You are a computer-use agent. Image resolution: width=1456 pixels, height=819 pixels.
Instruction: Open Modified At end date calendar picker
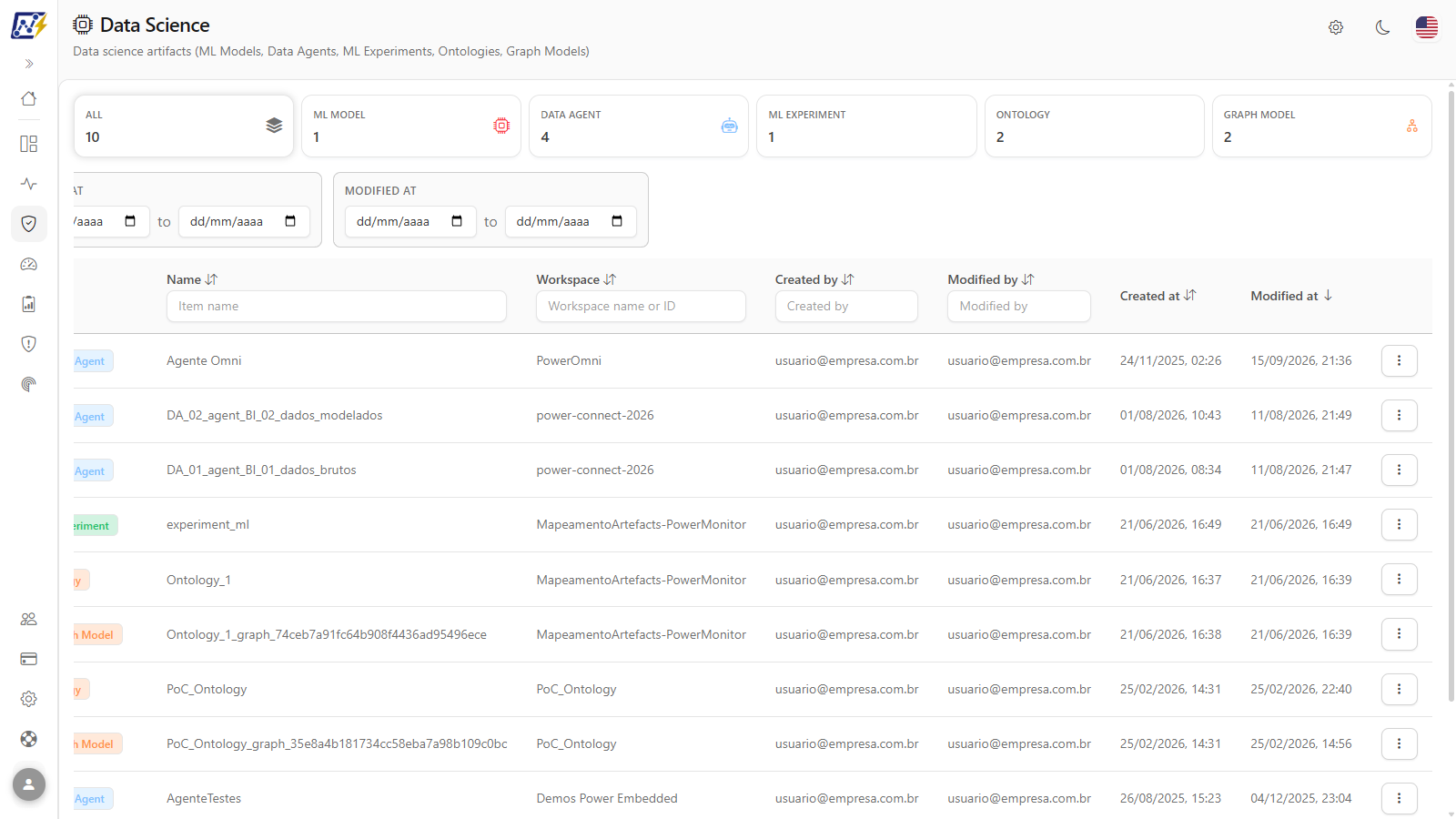click(617, 221)
